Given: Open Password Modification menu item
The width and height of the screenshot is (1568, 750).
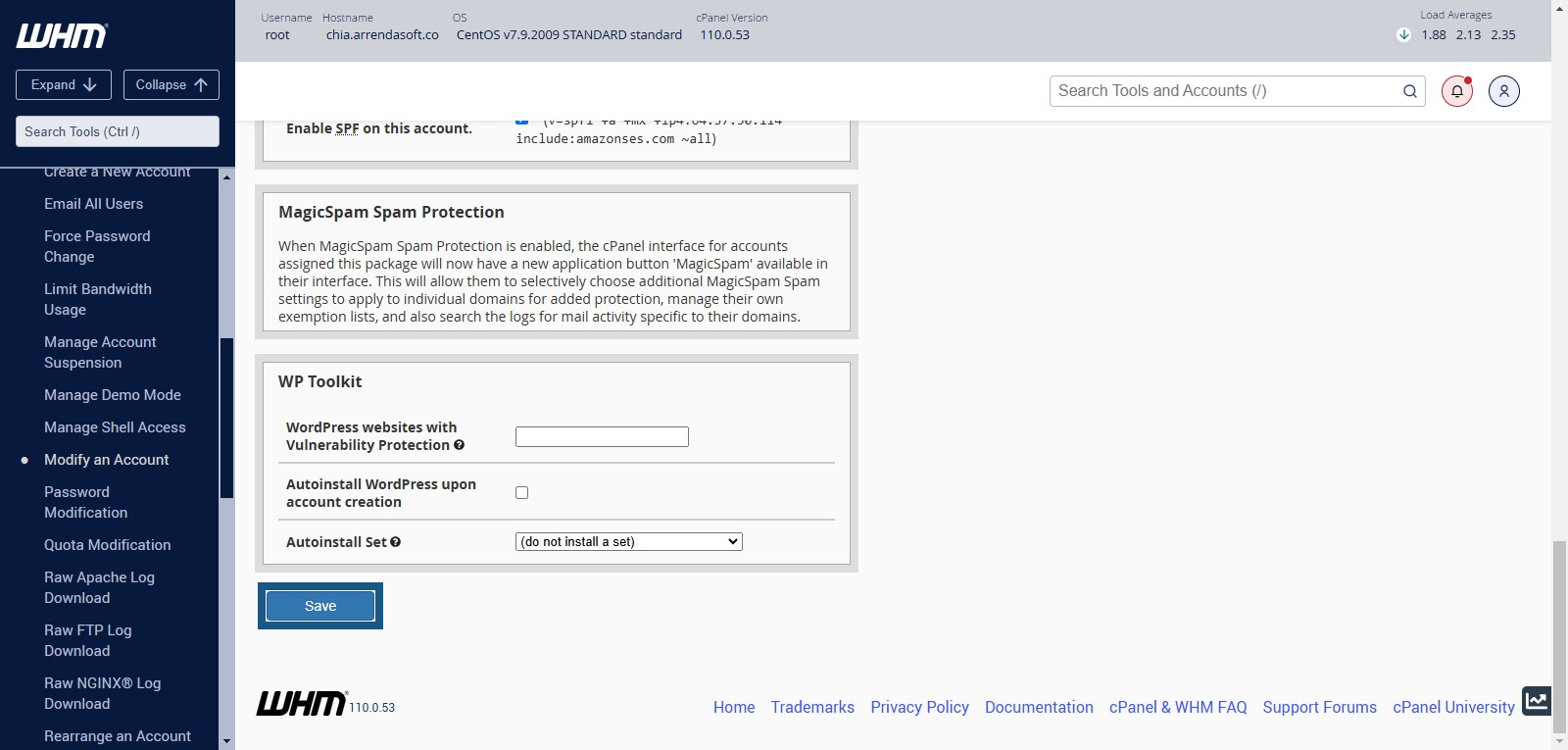Looking at the screenshot, I should (x=85, y=502).
